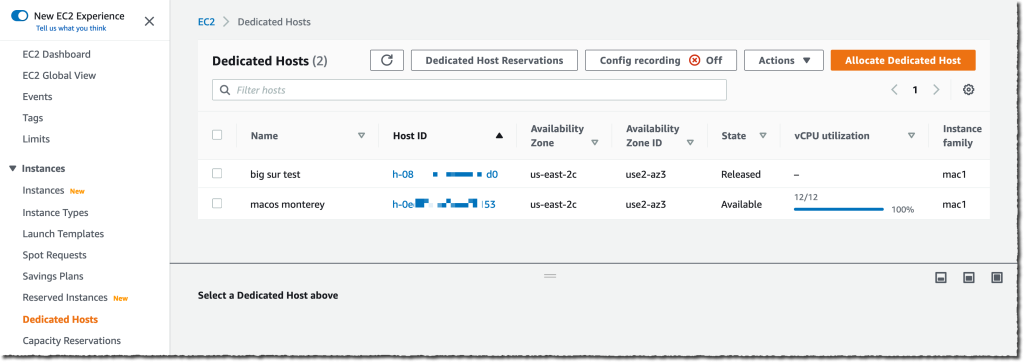Refresh the Dedicated Hosts list
Screen dimensions: 1024x362
(387, 60)
